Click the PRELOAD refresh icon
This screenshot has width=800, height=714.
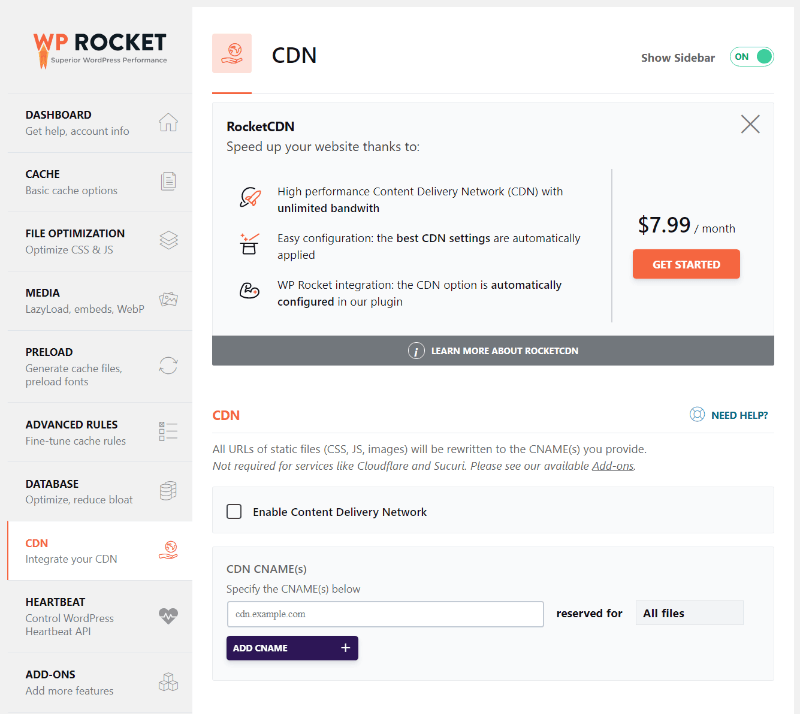[170, 365]
